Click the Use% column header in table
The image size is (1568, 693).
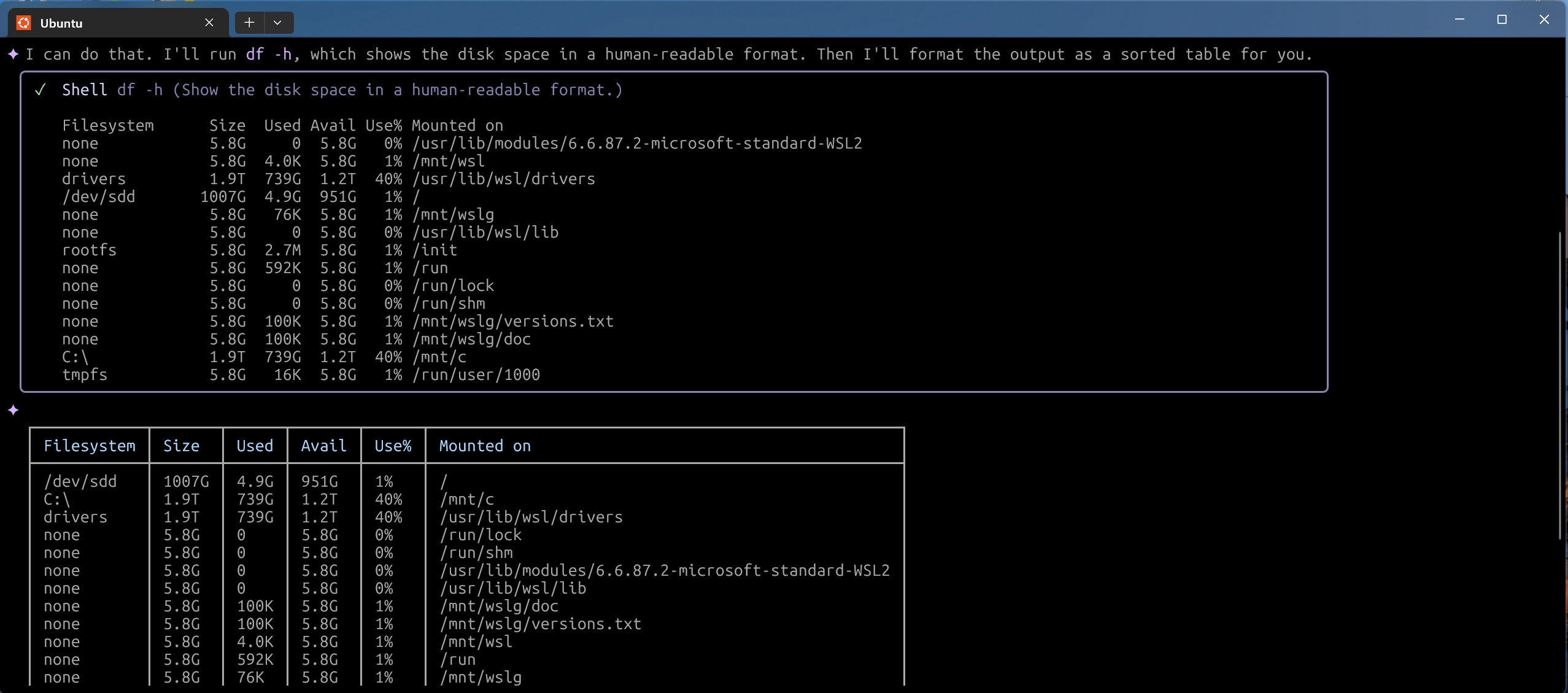click(x=393, y=446)
